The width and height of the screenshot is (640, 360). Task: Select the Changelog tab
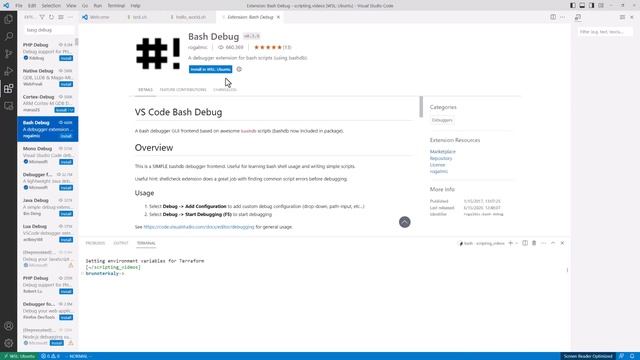tap(225, 89)
